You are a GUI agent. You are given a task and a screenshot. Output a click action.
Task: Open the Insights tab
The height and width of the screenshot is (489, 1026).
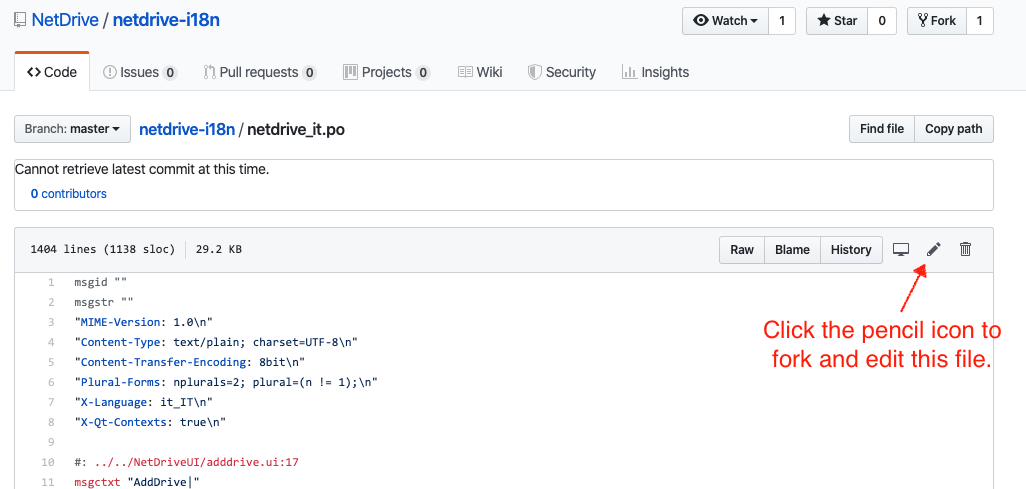(655, 72)
